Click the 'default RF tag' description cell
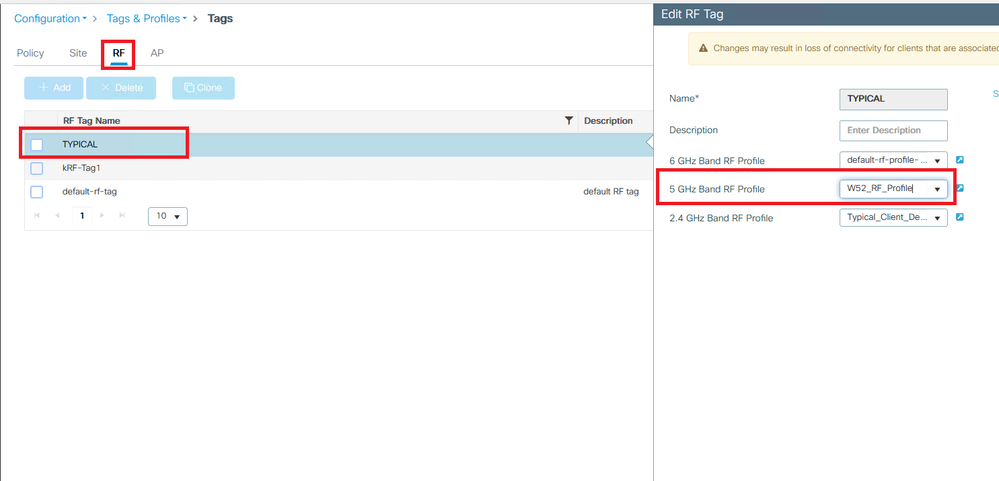This screenshot has width=999, height=481. point(611,192)
